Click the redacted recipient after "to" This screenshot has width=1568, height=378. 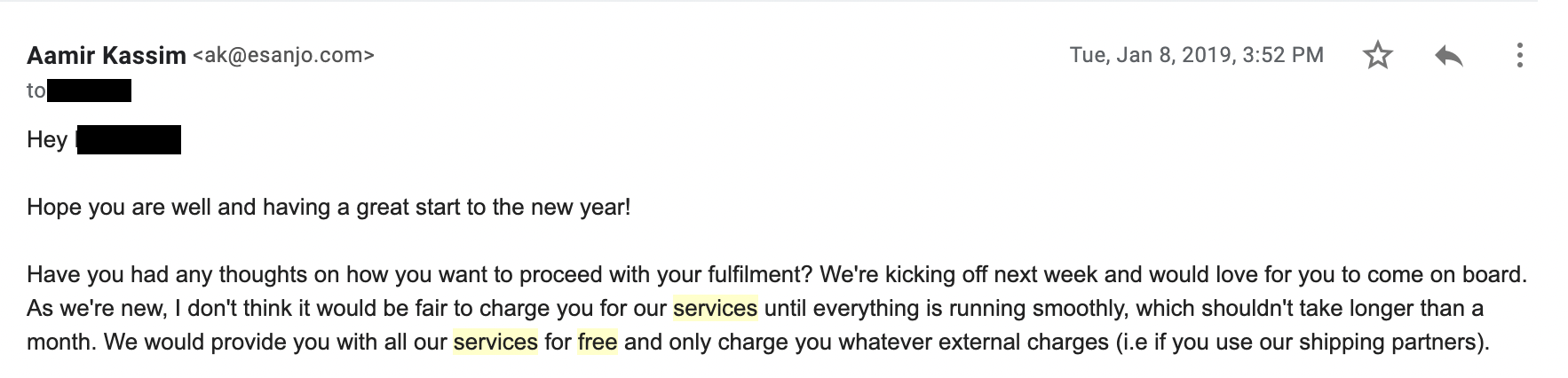click(x=89, y=91)
